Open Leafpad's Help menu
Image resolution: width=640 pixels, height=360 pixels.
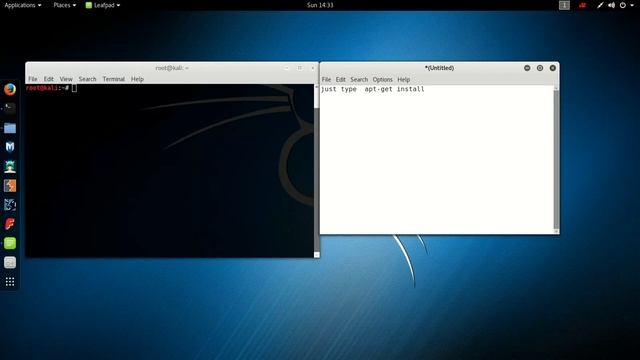coord(404,80)
